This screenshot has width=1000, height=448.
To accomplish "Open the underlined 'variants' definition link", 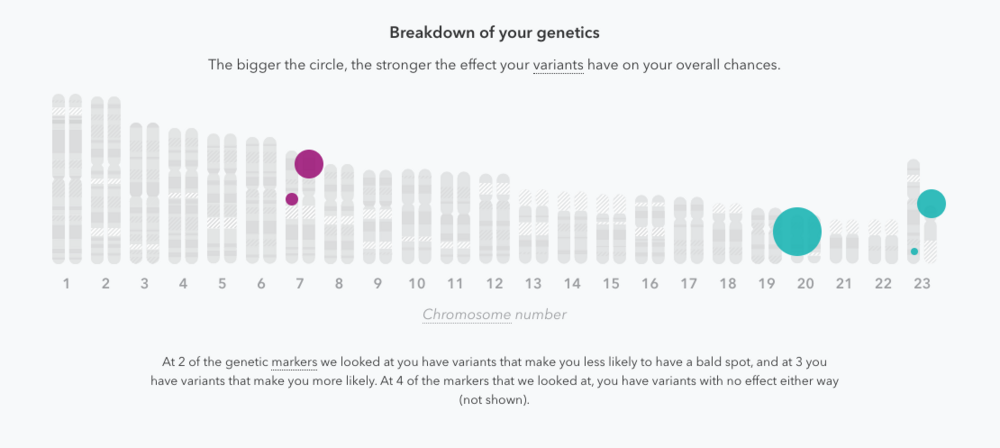I will 558,65.
